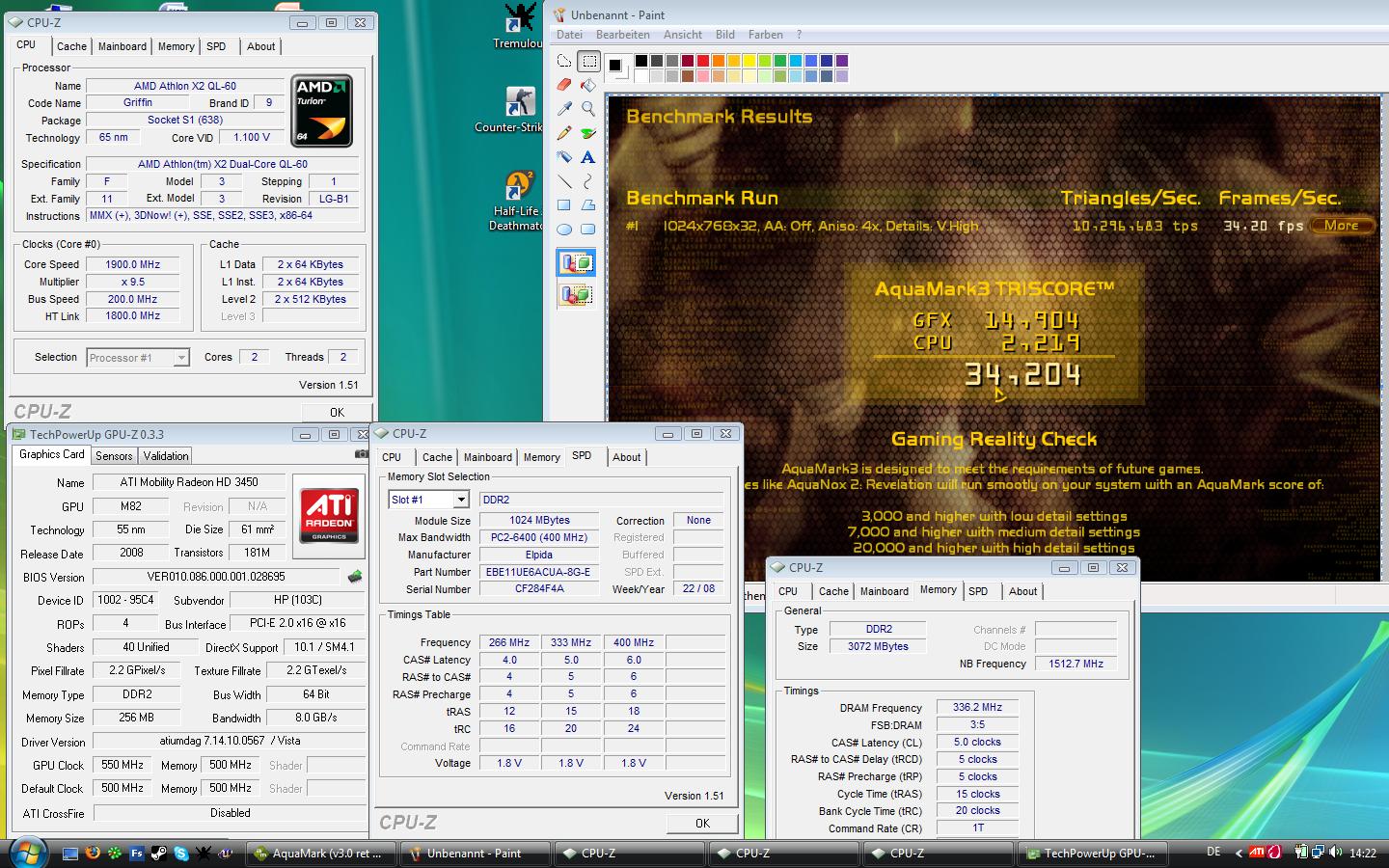
Task: Show hidden tray icons with the arrow
Action: point(1239,853)
